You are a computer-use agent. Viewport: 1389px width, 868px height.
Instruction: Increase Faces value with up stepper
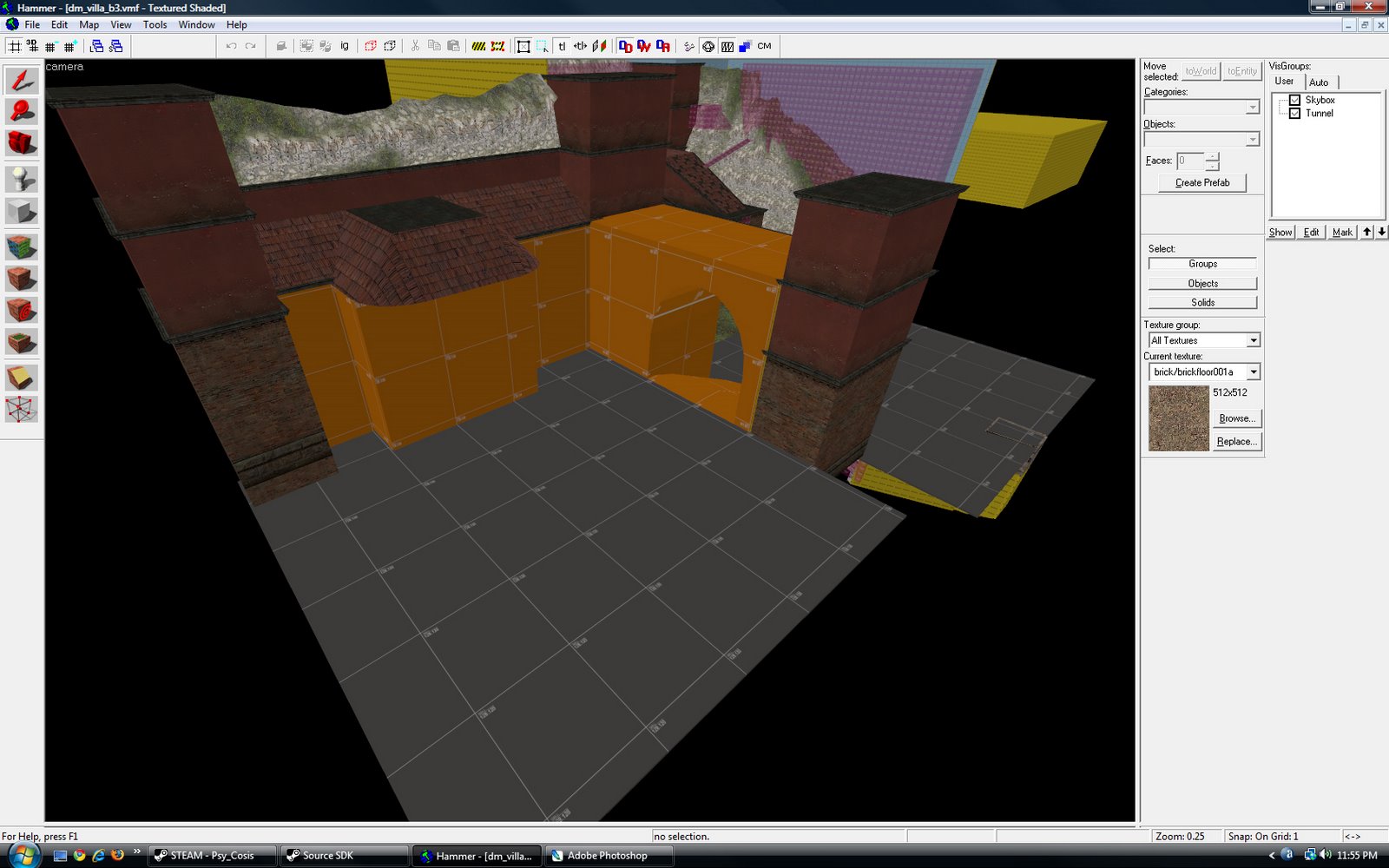click(x=1212, y=156)
